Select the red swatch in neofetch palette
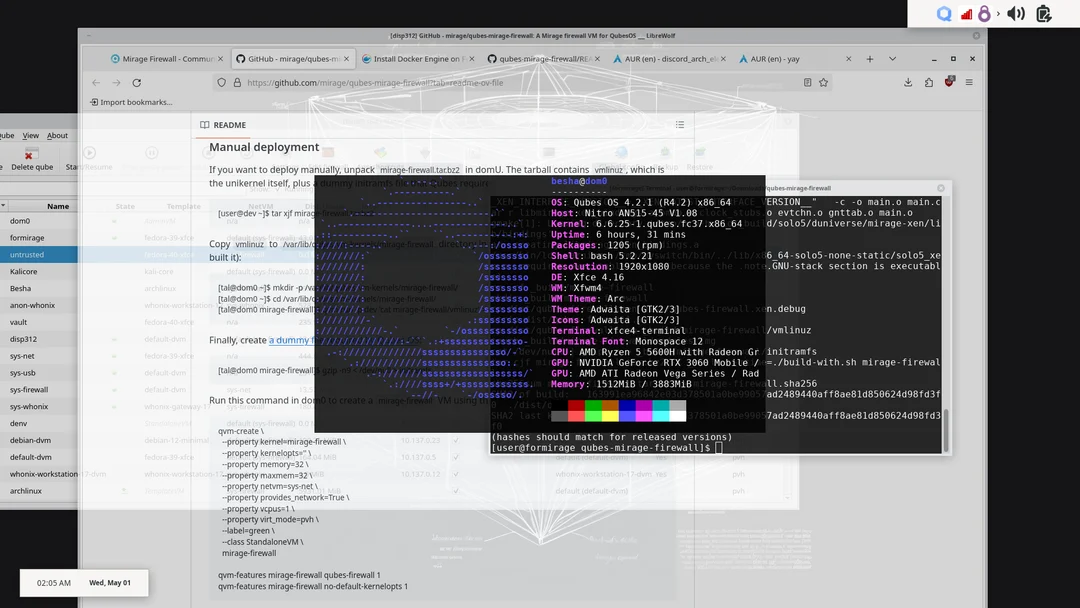The height and width of the screenshot is (608, 1080). pos(576,405)
